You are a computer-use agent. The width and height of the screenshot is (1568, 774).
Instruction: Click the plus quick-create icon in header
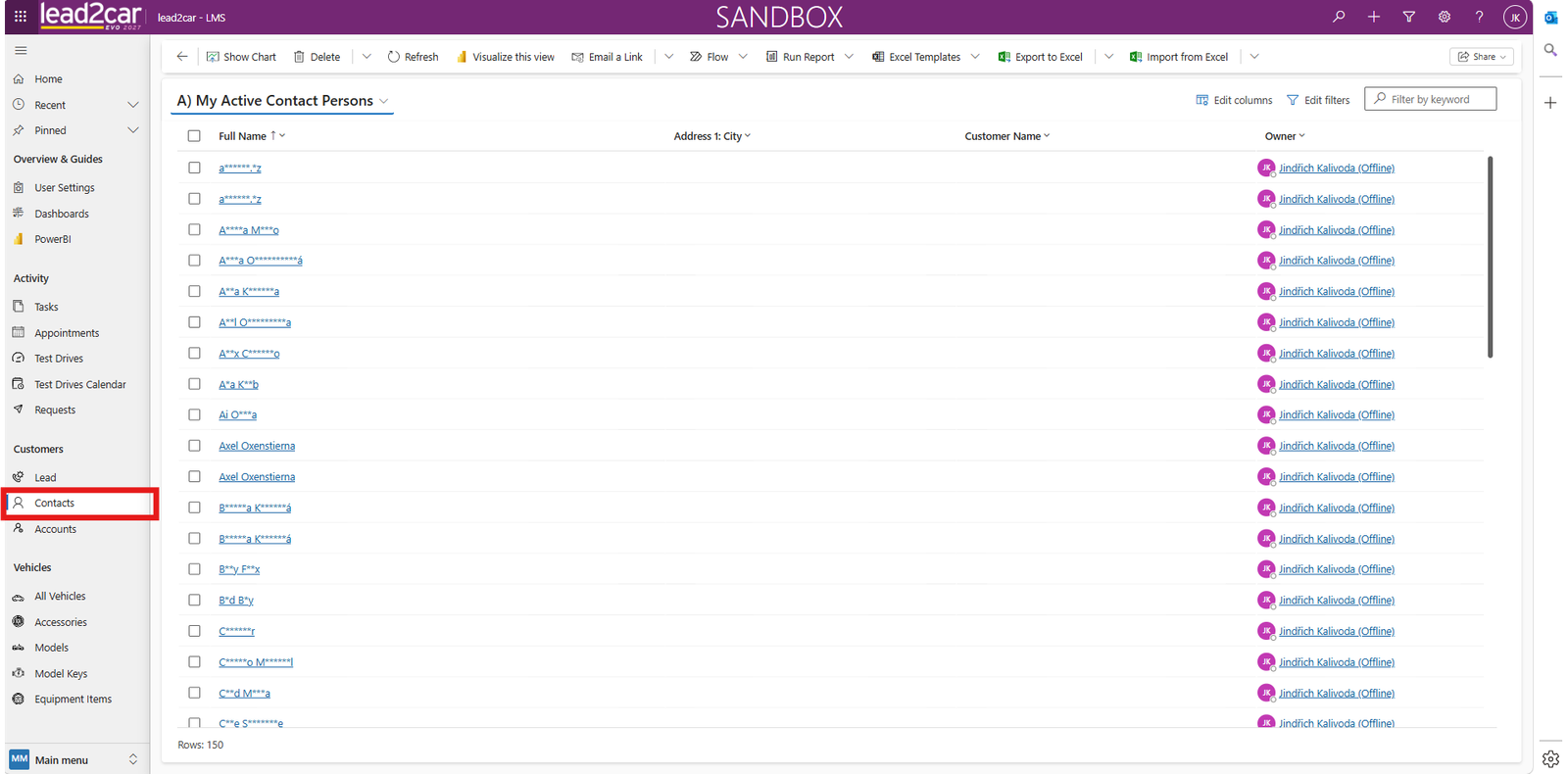(1374, 17)
